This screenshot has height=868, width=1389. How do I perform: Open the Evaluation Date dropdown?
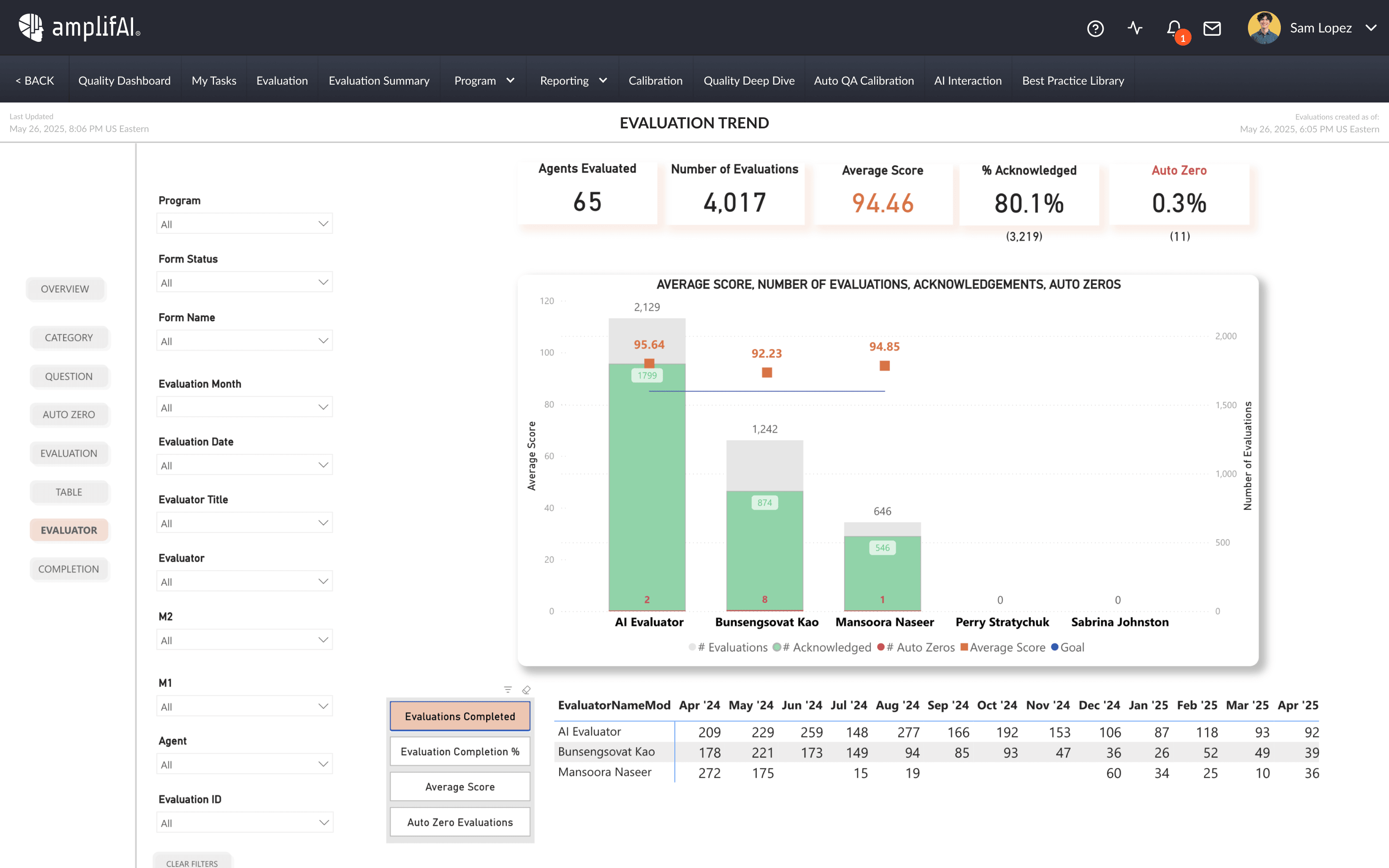point(245,465)
